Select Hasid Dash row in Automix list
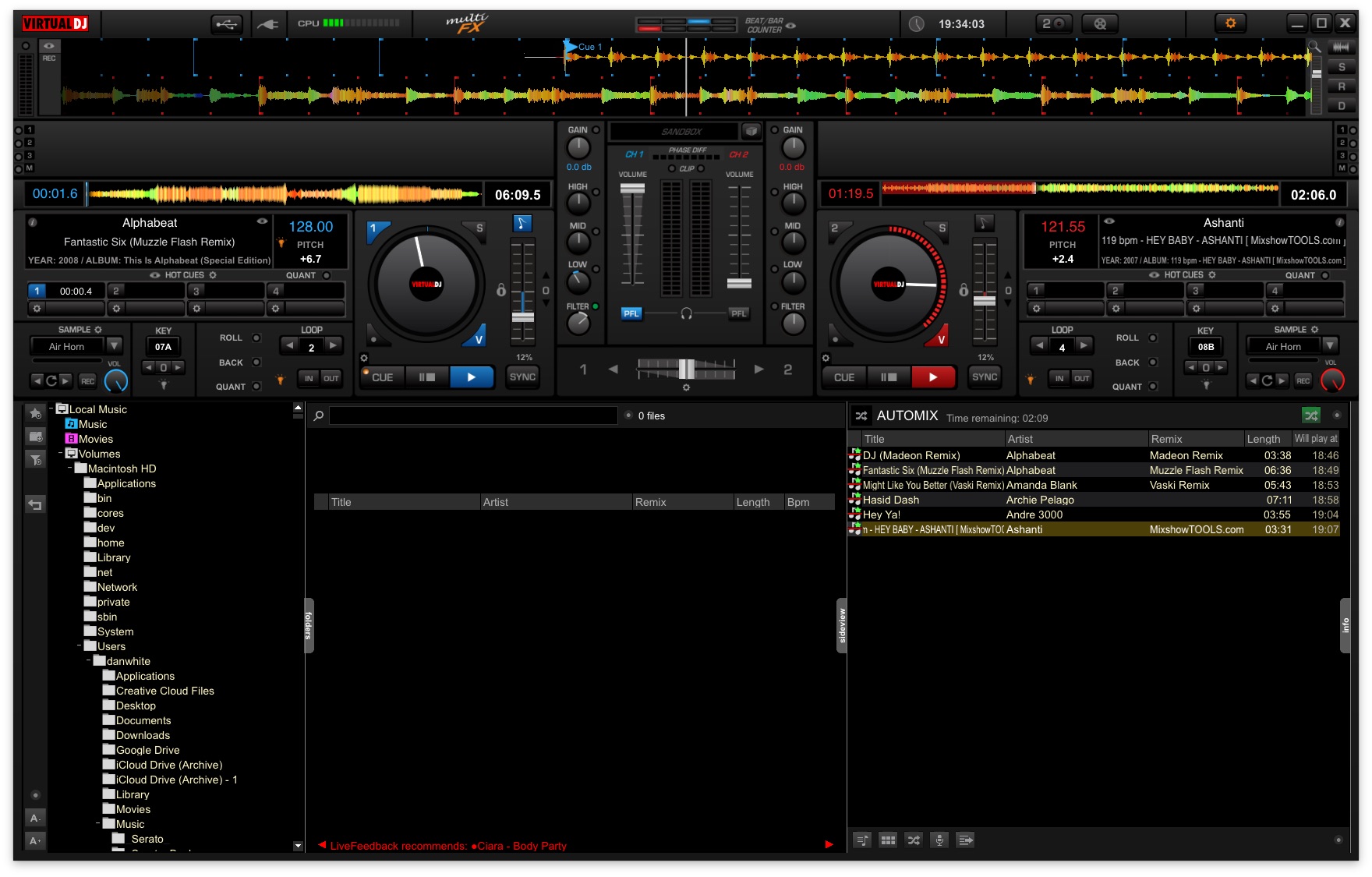 pyautogui.click(x=1094, y=500)
